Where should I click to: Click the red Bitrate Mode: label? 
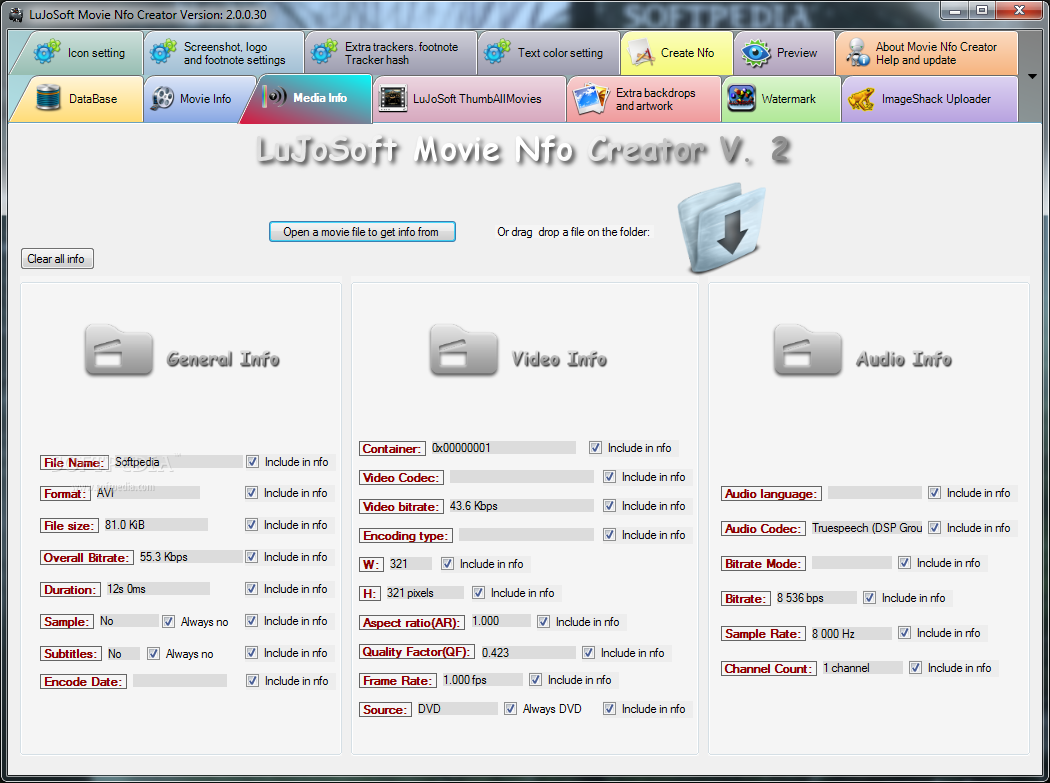pyautogui.click(x=762, y=563)
